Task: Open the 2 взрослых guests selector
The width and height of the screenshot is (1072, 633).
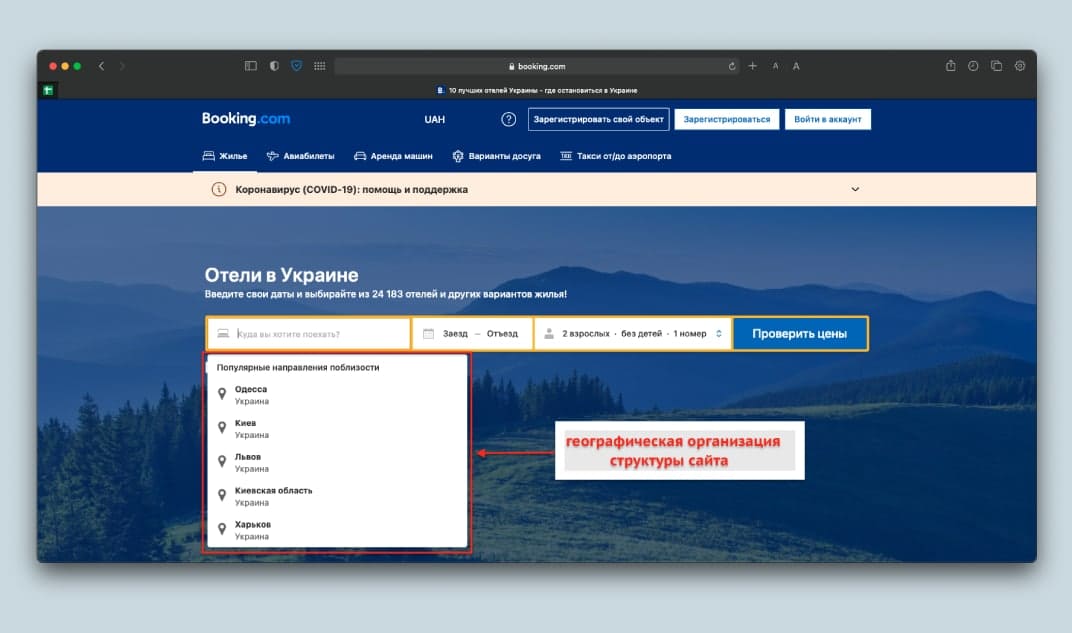Action: pos(633,334)
